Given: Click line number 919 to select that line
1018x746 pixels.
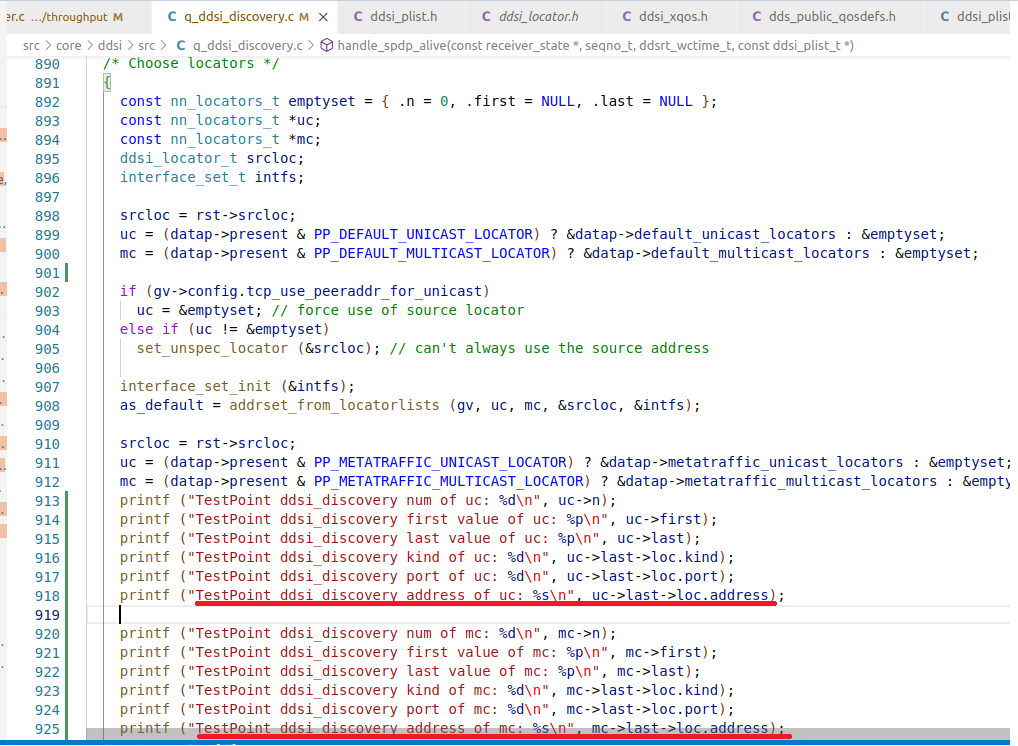Looking at the screenshot, I should pyautogui.click(x=46, y=614).
